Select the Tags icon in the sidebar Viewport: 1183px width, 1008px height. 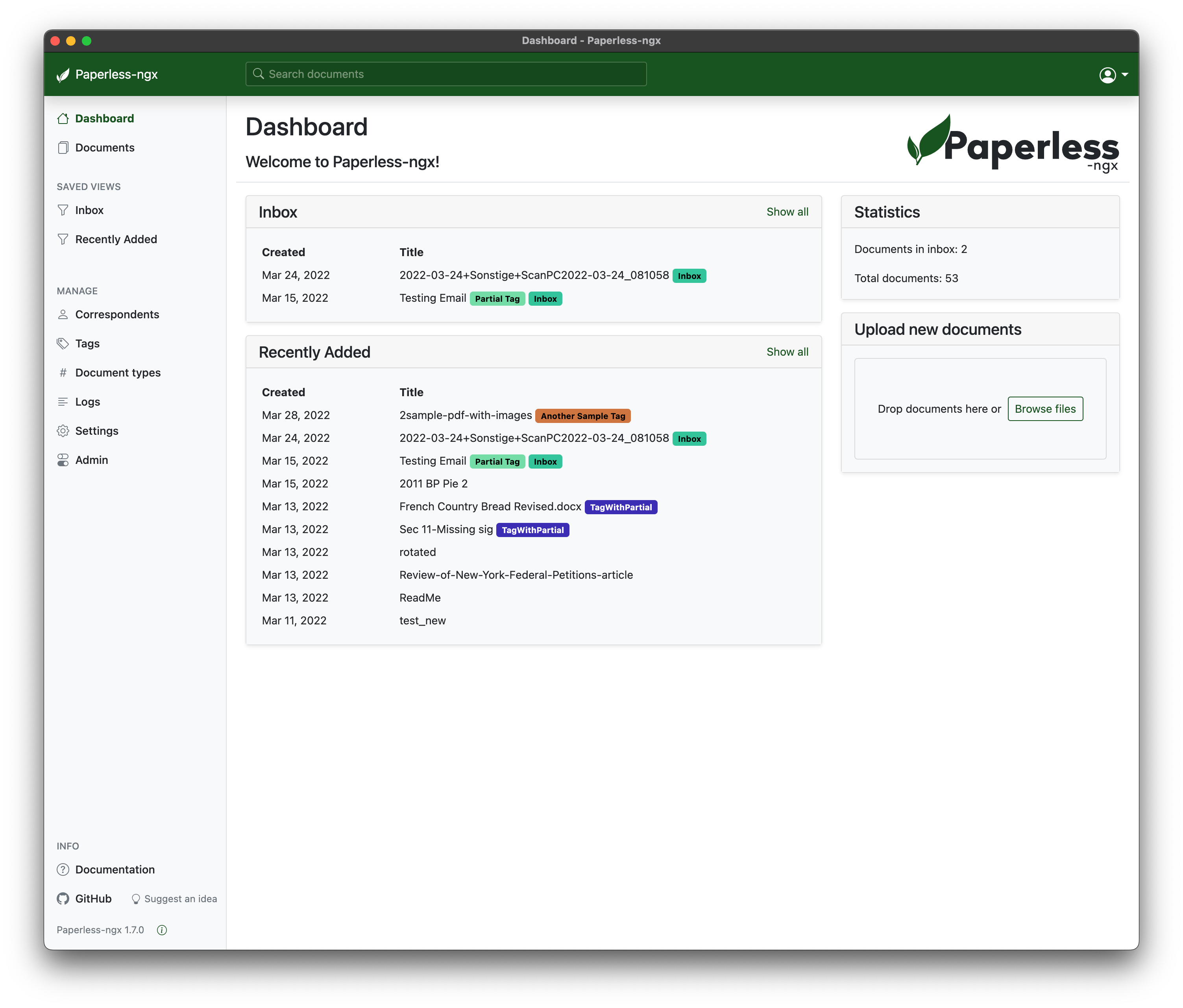pyautogui.click(x=63, y=343)
